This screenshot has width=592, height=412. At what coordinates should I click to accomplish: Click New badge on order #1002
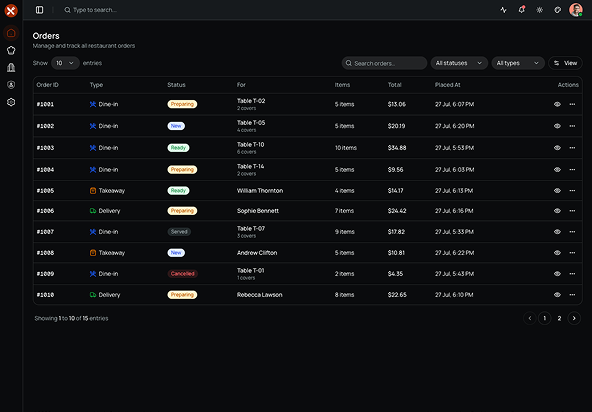point(176,126)
